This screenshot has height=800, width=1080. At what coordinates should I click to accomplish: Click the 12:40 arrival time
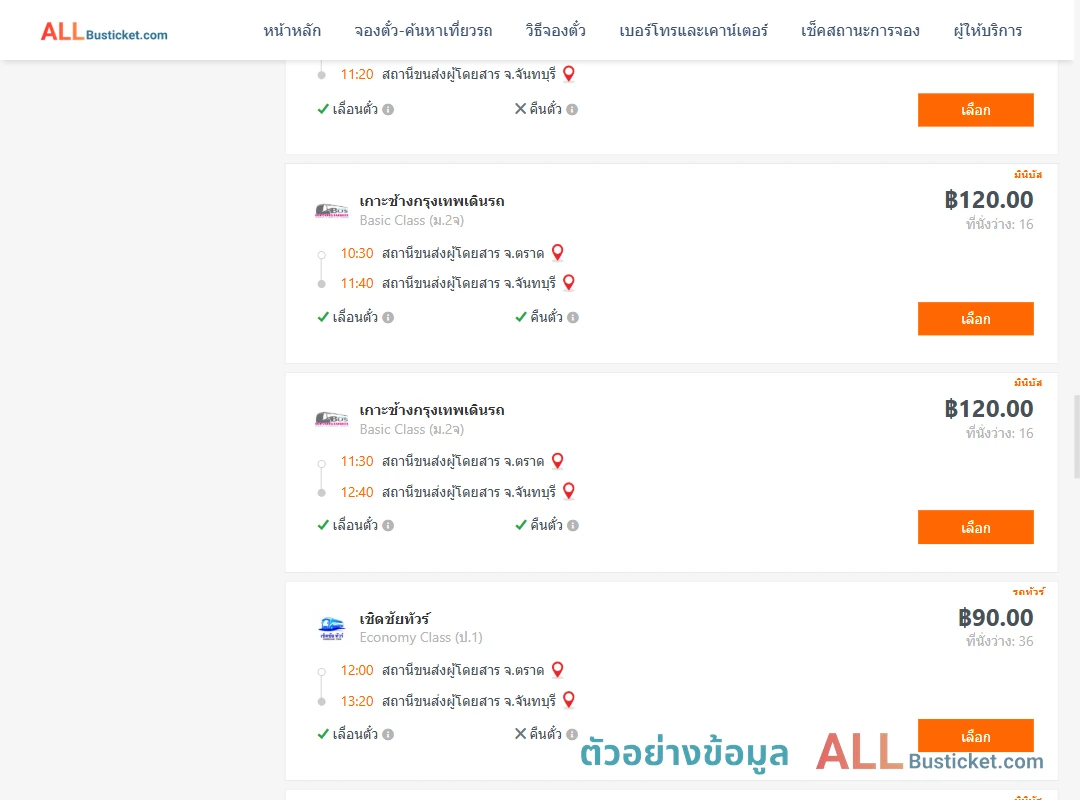[357, 492]
